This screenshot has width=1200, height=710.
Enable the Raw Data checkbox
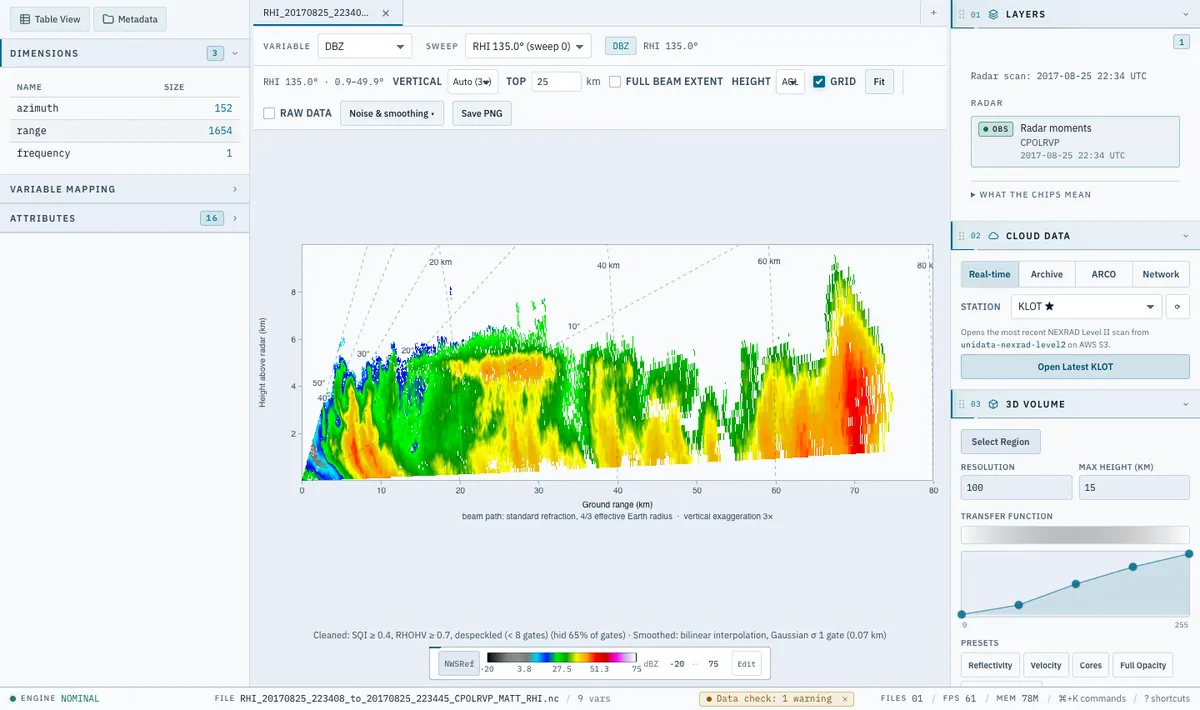click(269, 113)
